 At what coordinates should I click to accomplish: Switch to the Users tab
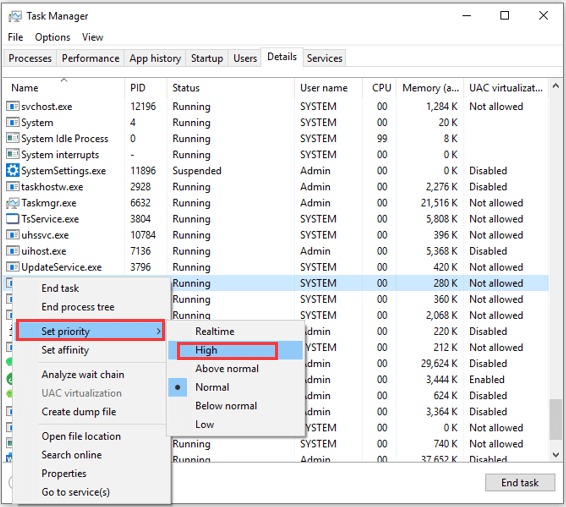click(245, 58)
